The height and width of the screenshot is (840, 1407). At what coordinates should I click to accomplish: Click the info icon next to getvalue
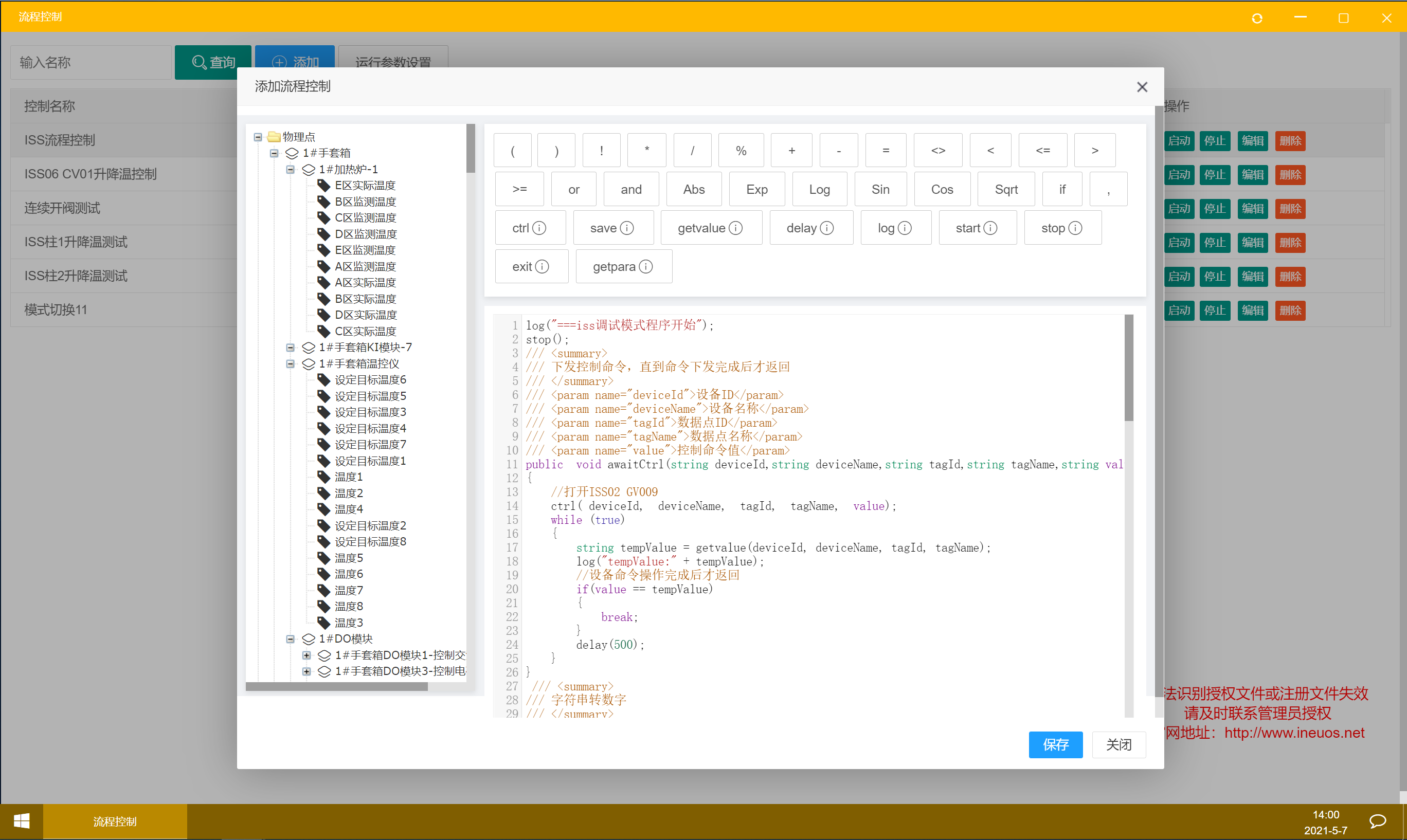tap(735, 228)
